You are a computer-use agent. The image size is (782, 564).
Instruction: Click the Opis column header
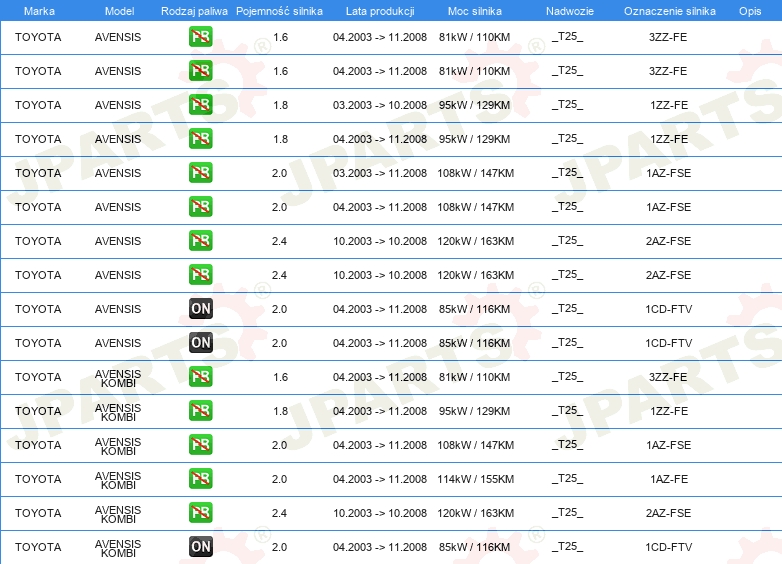click(750, 11)
